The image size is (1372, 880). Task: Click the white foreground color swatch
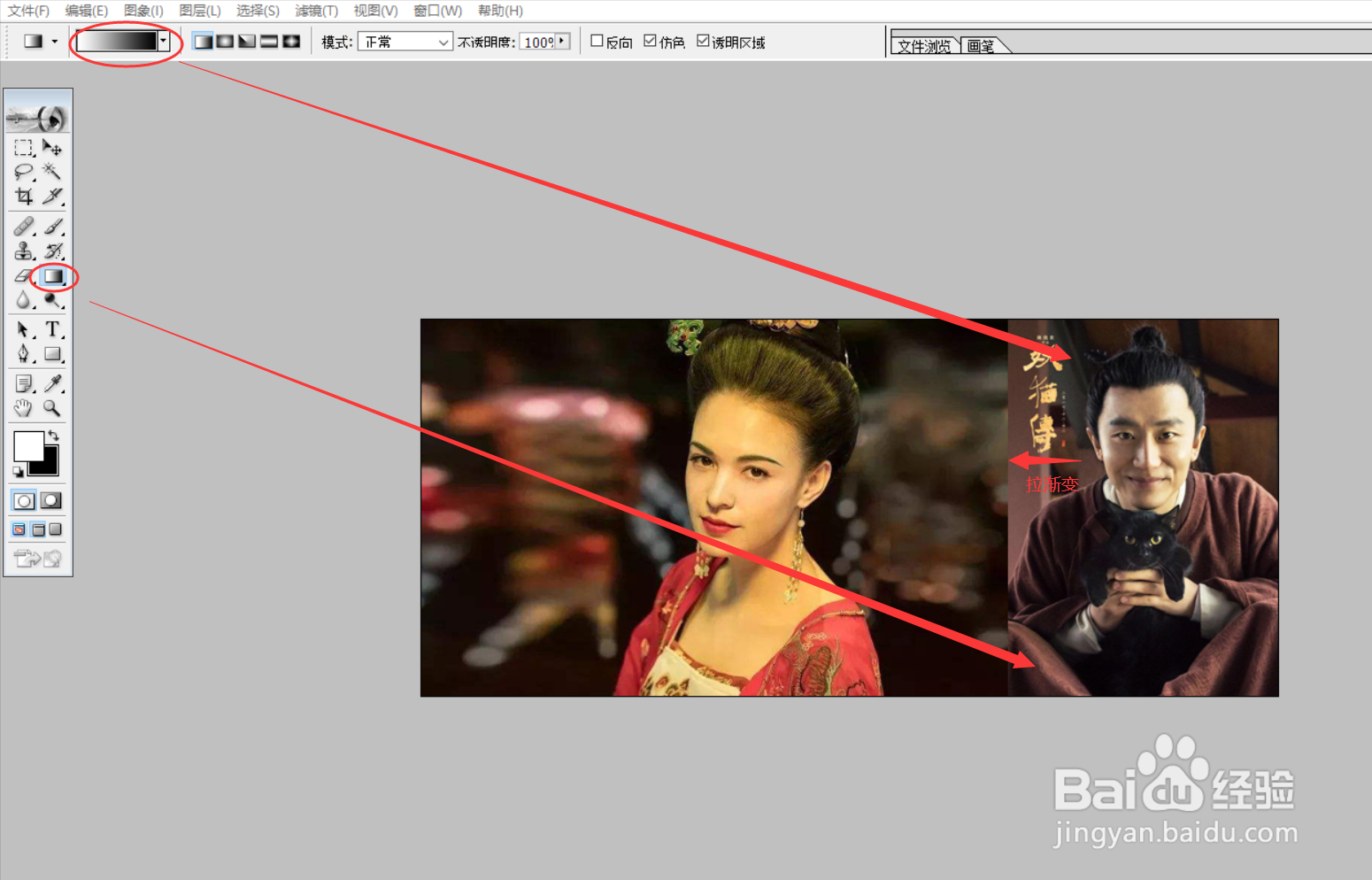pos(27,445)
